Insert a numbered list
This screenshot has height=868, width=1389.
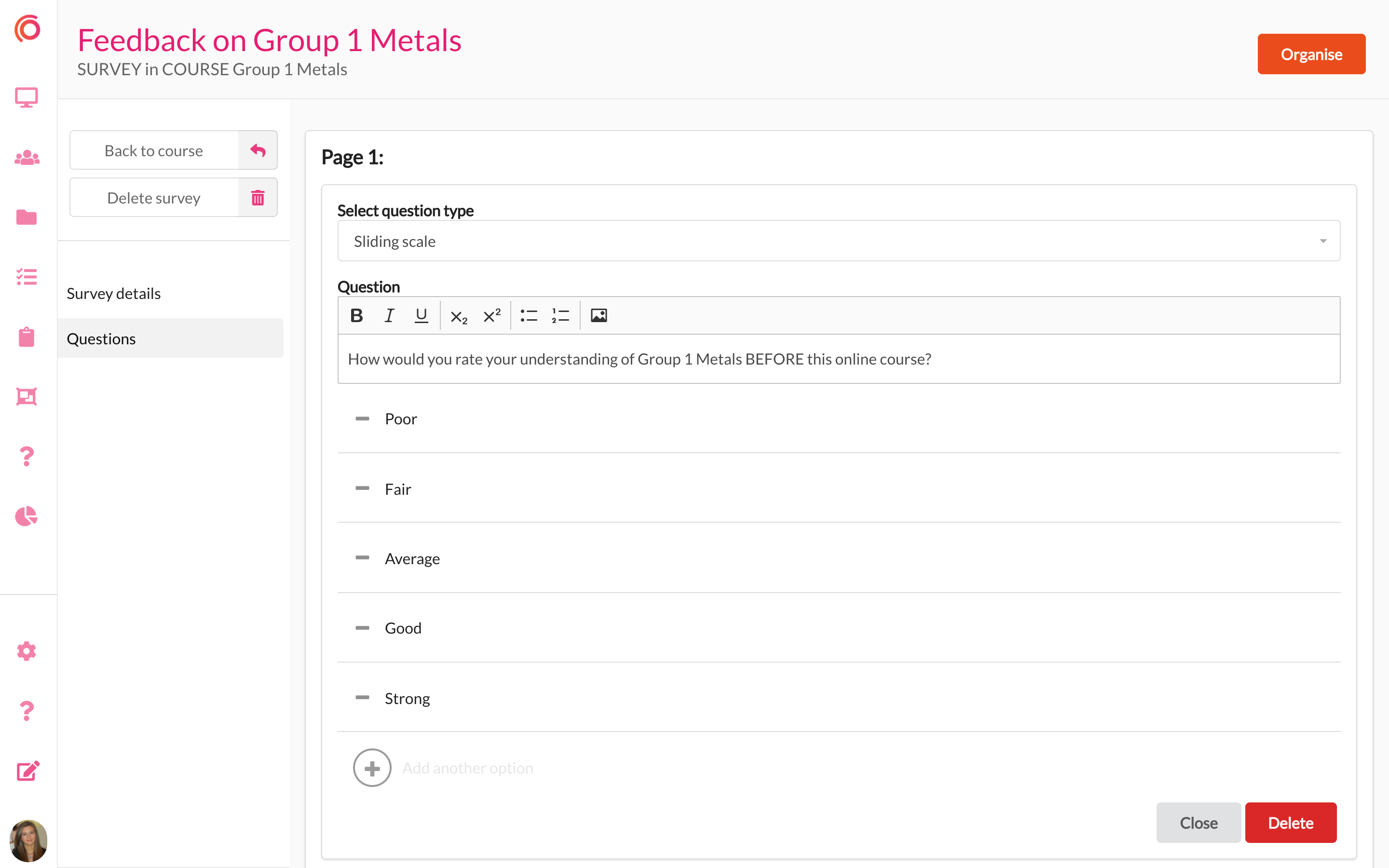pos(560,315)
